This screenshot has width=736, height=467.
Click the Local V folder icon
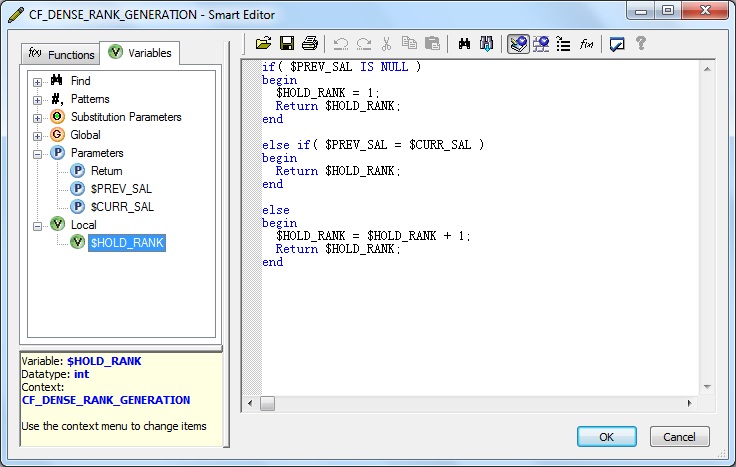click(x=57, y=224)
